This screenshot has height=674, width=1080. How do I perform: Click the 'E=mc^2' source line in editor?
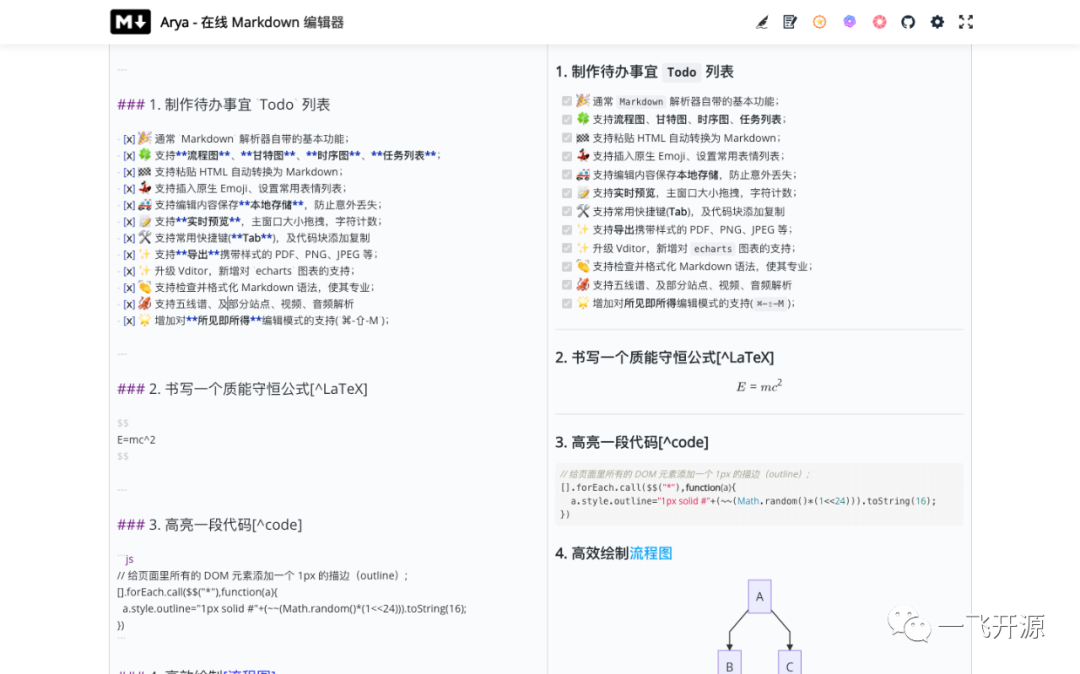136,440
